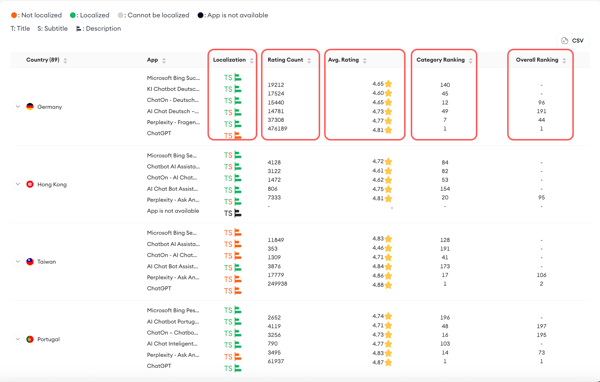Sort by Country column arrows
Viewport: 600px width, 382px height.
[x=65, y=60]
